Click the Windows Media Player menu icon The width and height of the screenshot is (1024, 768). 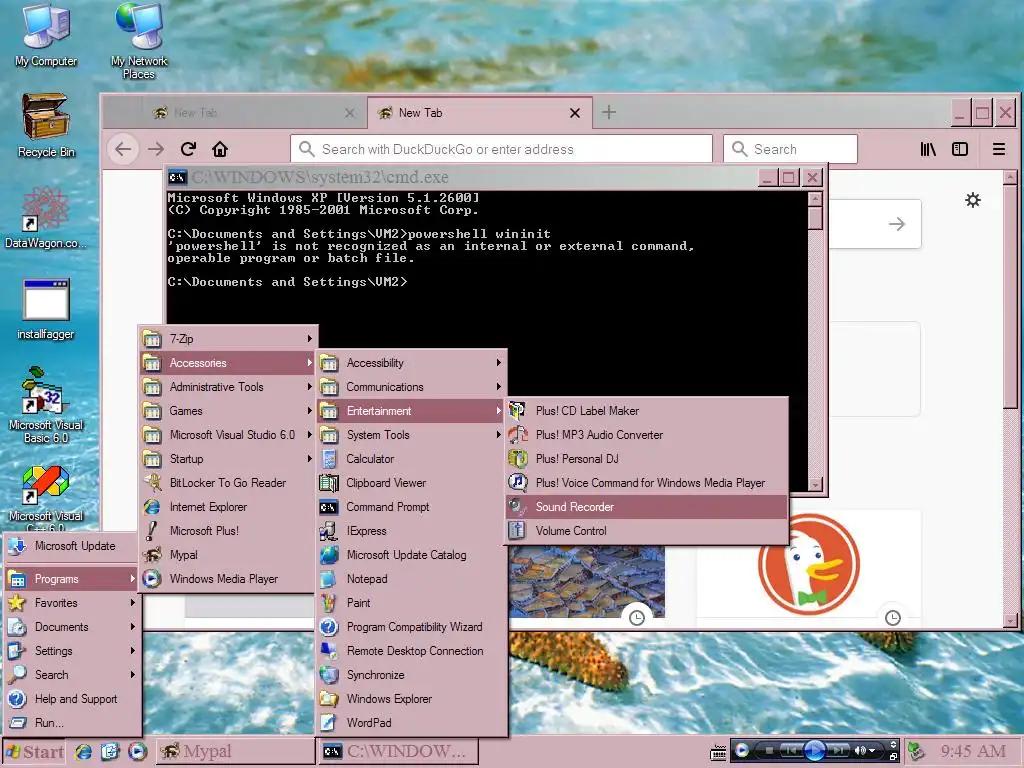click(x=152, y=579)
